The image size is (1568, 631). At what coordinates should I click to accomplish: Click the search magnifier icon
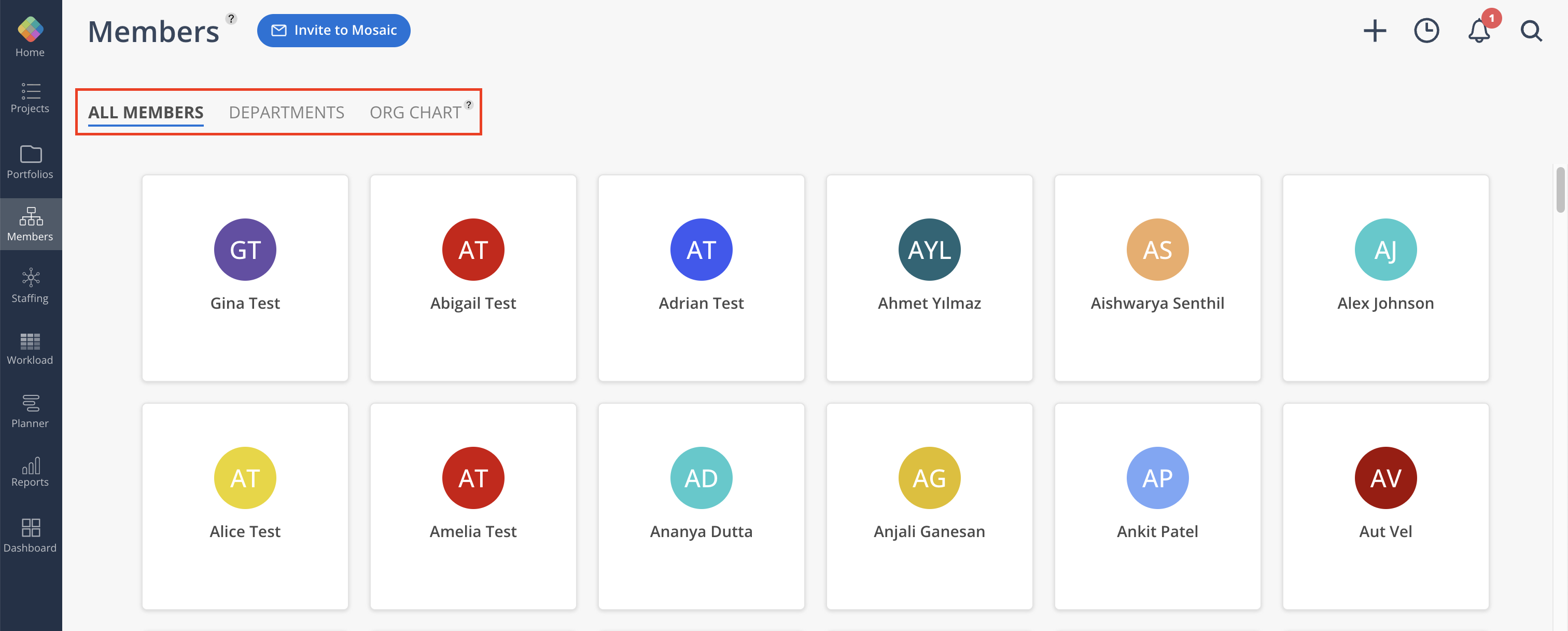tap(1530, 31)
